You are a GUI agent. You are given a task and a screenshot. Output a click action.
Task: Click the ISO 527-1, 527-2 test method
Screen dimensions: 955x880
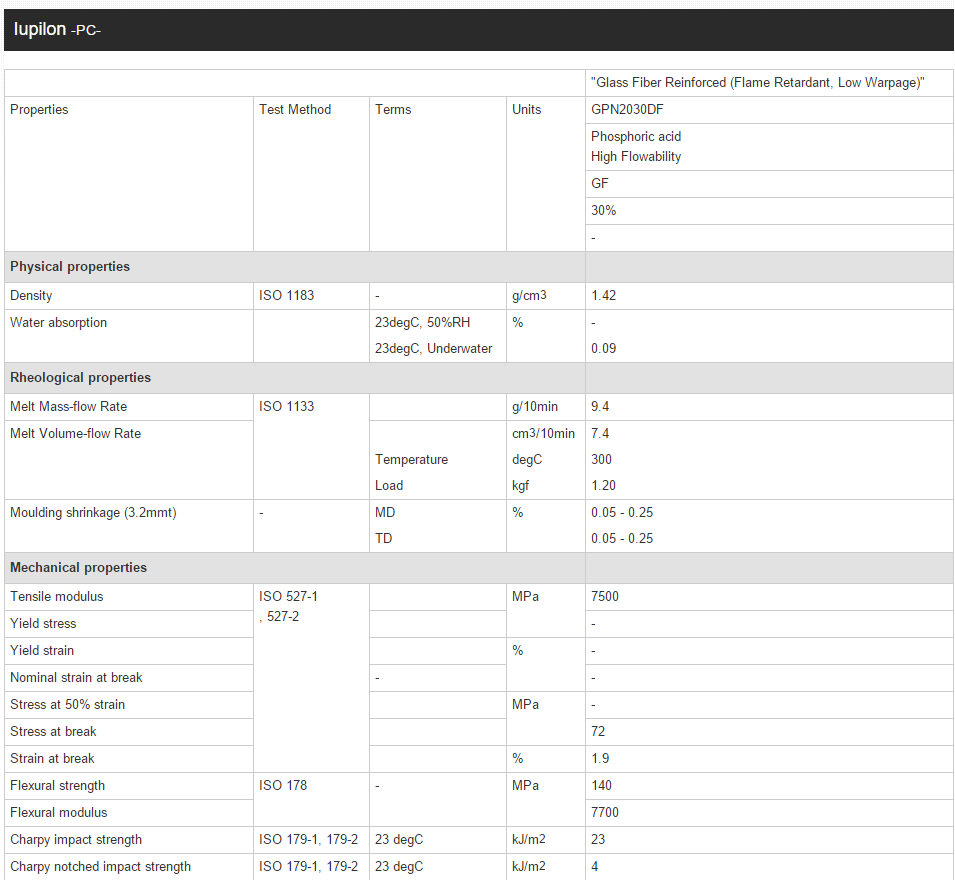click(288, 607)
